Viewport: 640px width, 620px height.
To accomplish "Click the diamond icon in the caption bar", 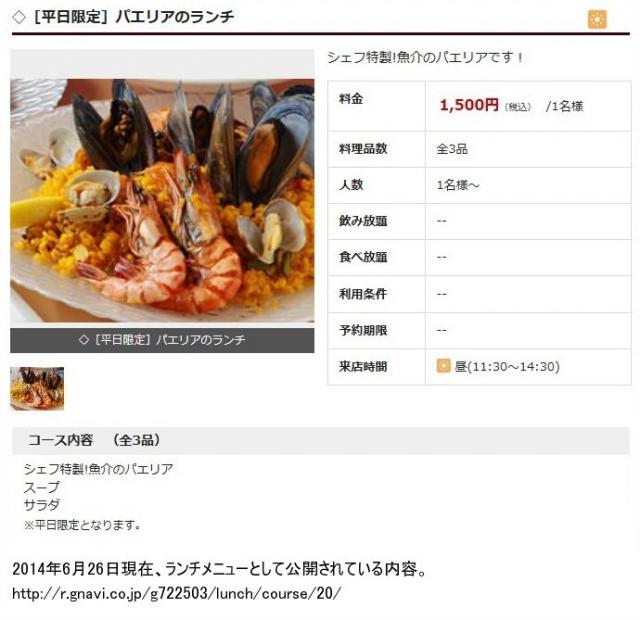I will tap(84, 340).
